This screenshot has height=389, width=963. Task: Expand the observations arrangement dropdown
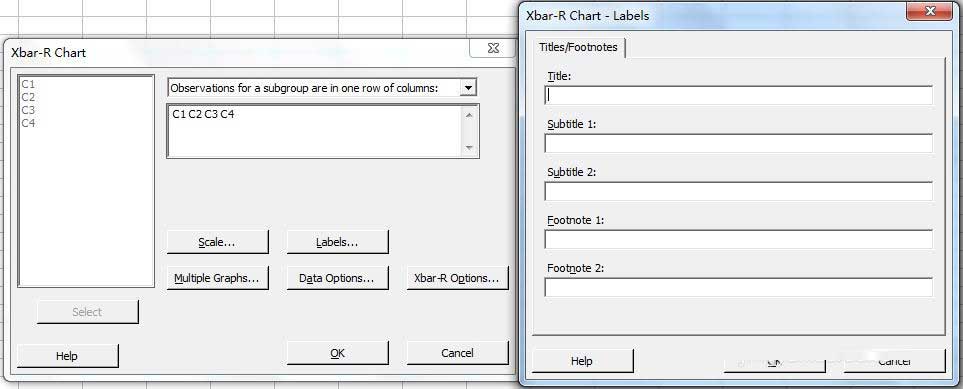click(x=468, y=88)
